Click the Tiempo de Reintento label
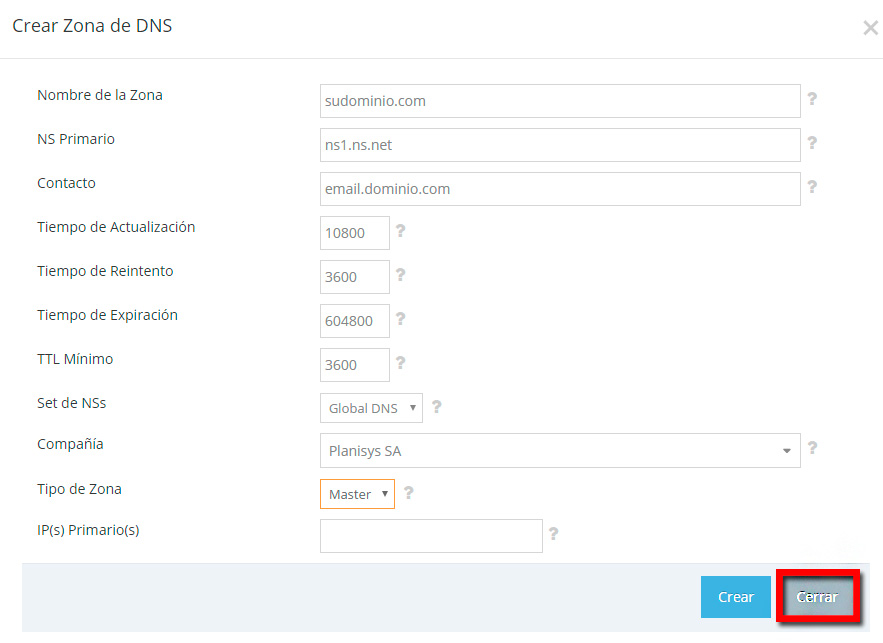 click(105, 271)
